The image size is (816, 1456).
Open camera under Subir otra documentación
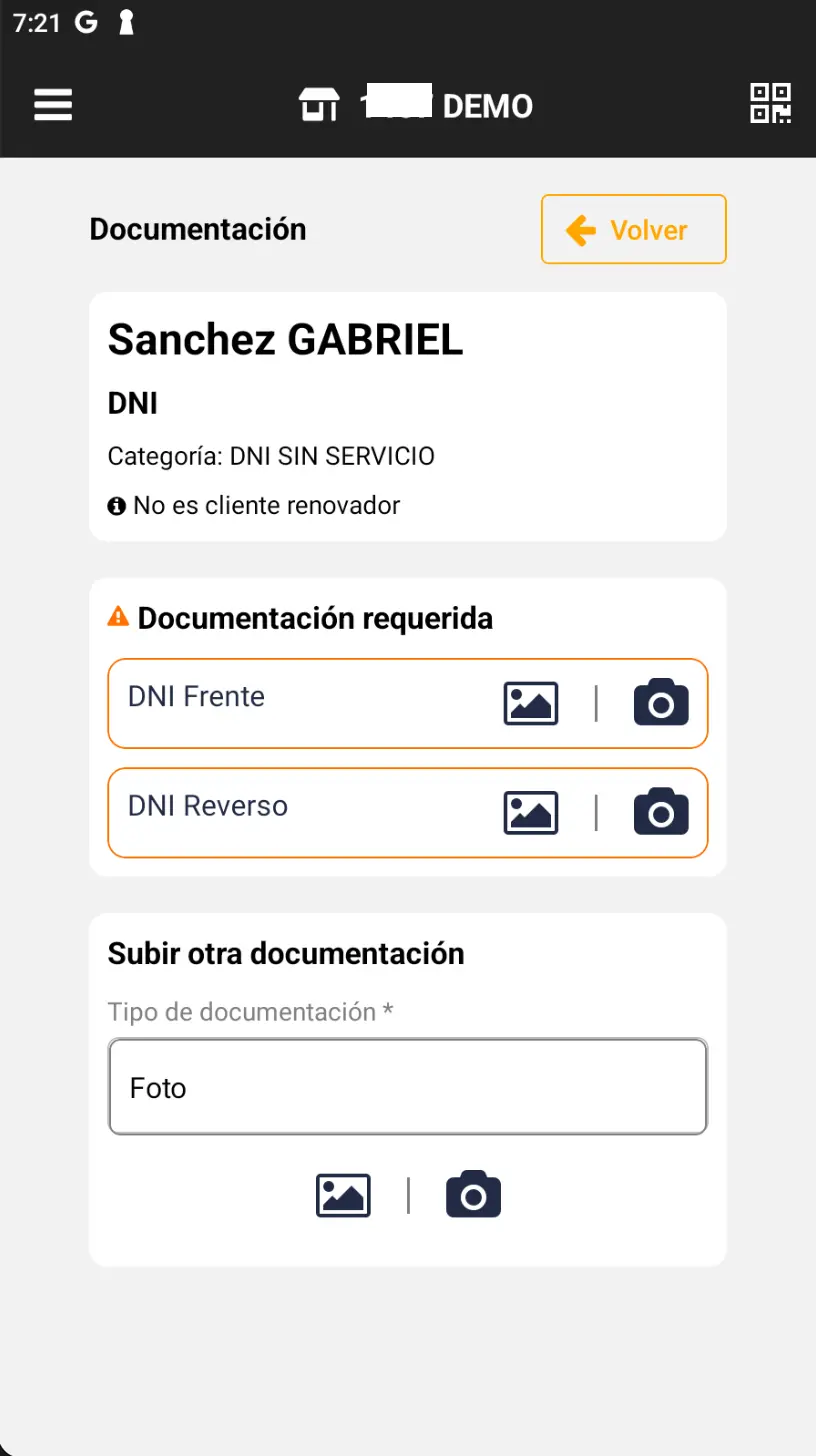(473, 1195)
